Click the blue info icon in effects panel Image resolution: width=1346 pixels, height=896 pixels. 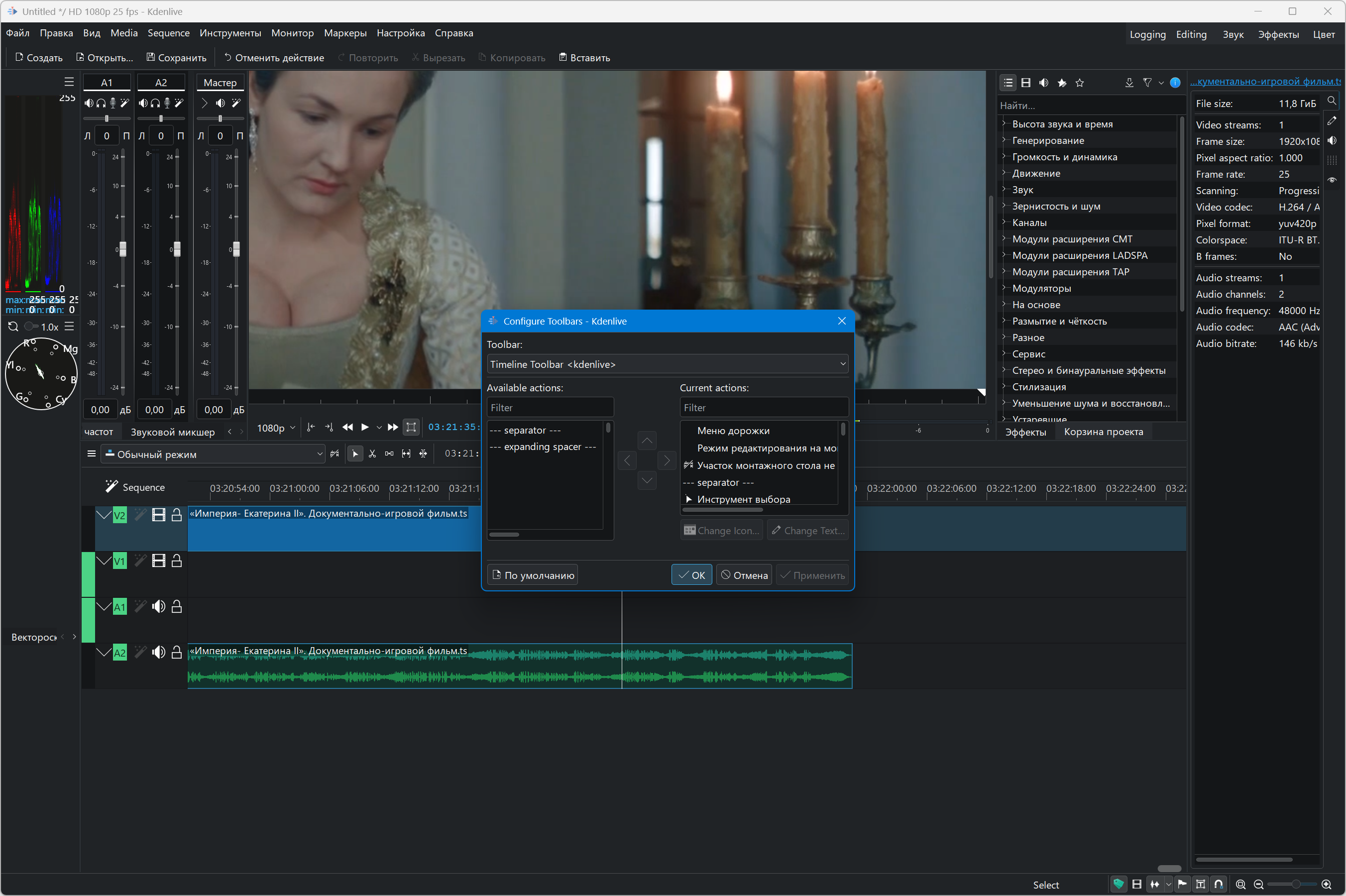click(x=1175, y=83)
